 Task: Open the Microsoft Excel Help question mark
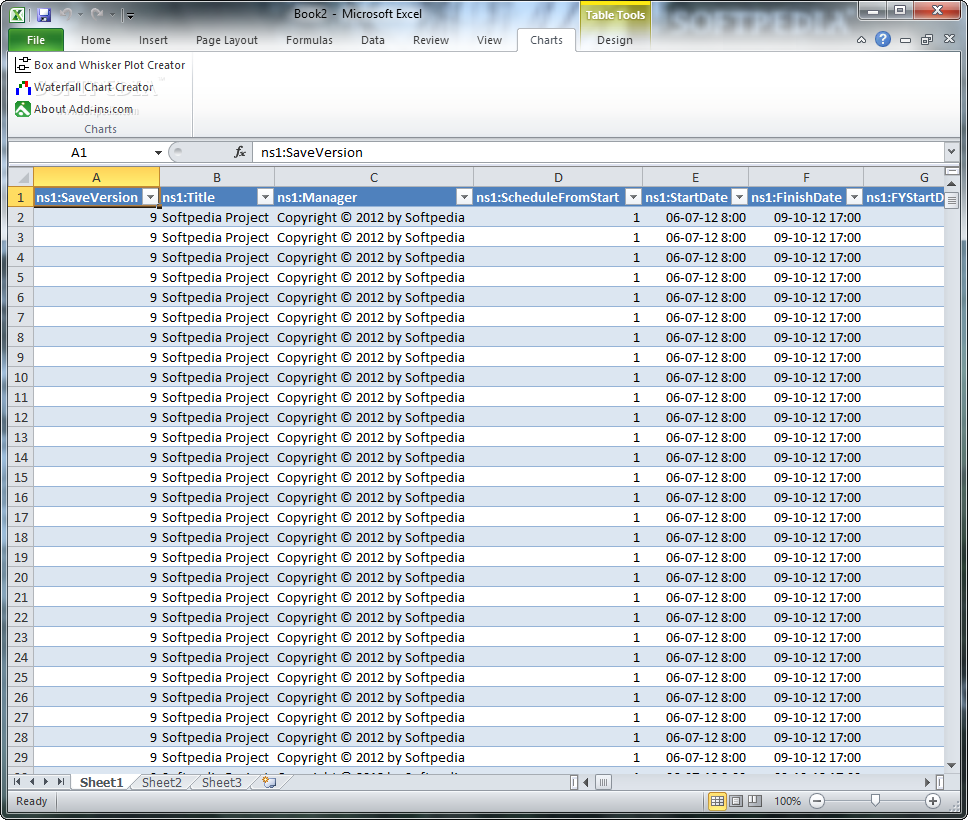click(x=883, y=40)
